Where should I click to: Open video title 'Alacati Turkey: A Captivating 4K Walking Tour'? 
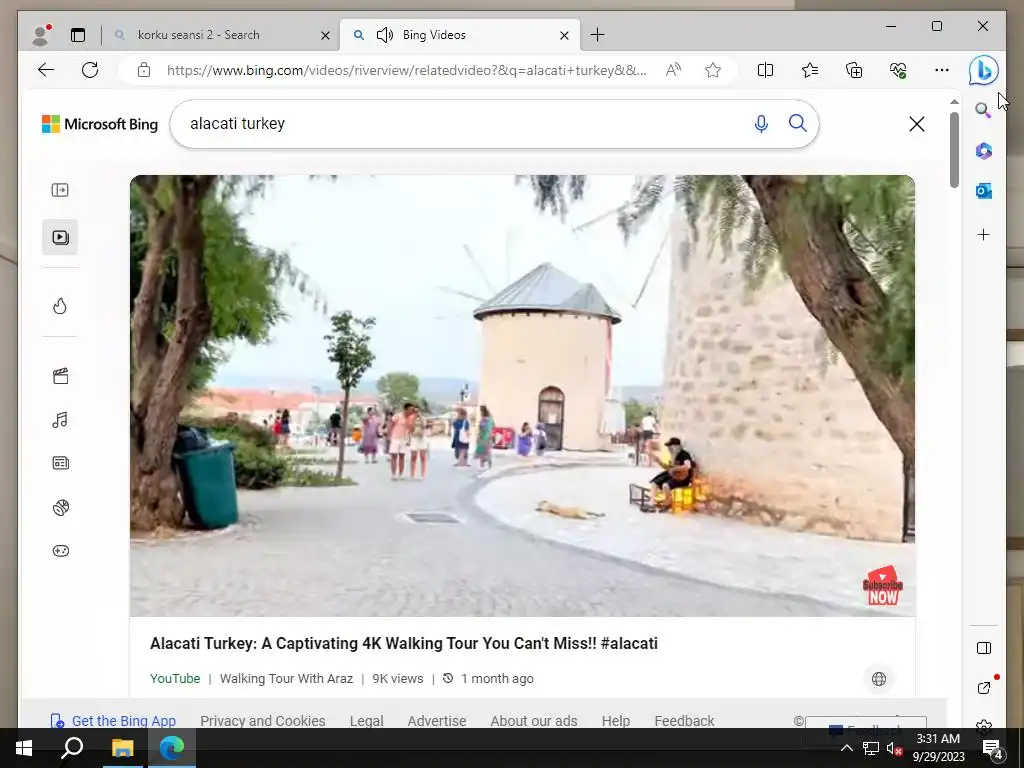(404, 643)
